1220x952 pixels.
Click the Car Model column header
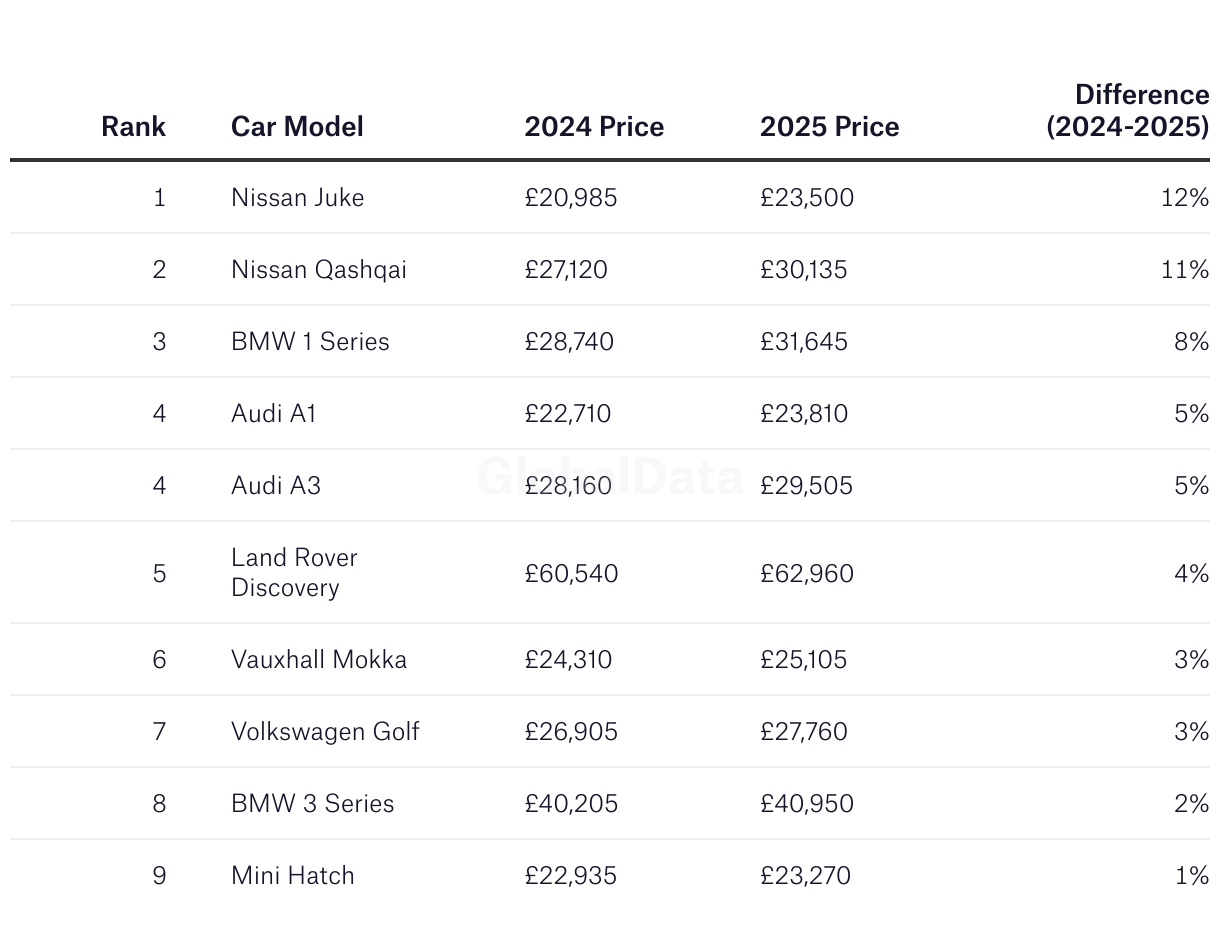[297, 127]
